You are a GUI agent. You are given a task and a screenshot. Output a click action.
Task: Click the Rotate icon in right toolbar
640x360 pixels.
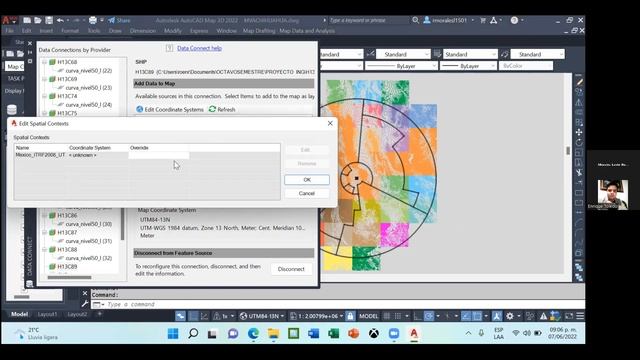coord(579,142)
